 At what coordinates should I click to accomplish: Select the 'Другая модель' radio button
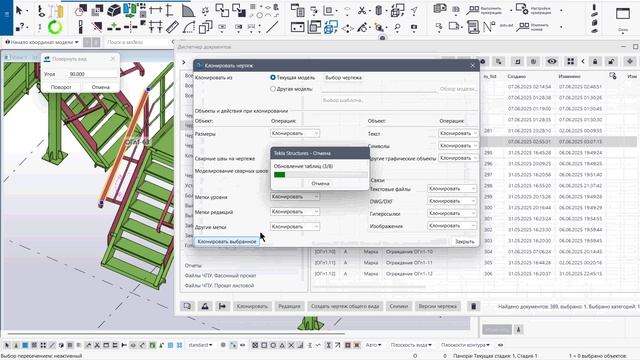(273, 89)
